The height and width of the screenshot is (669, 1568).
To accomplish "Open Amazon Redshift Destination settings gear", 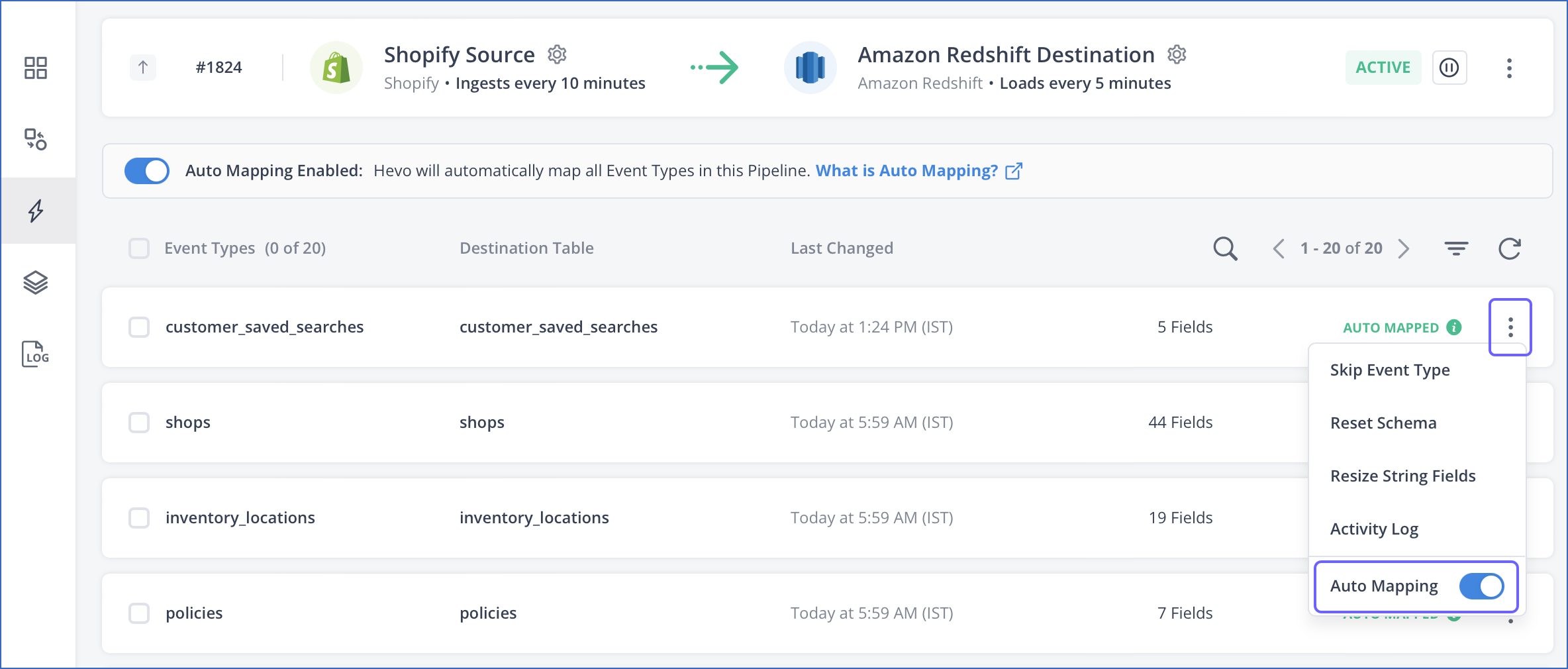I will [x=1177, y=54].
